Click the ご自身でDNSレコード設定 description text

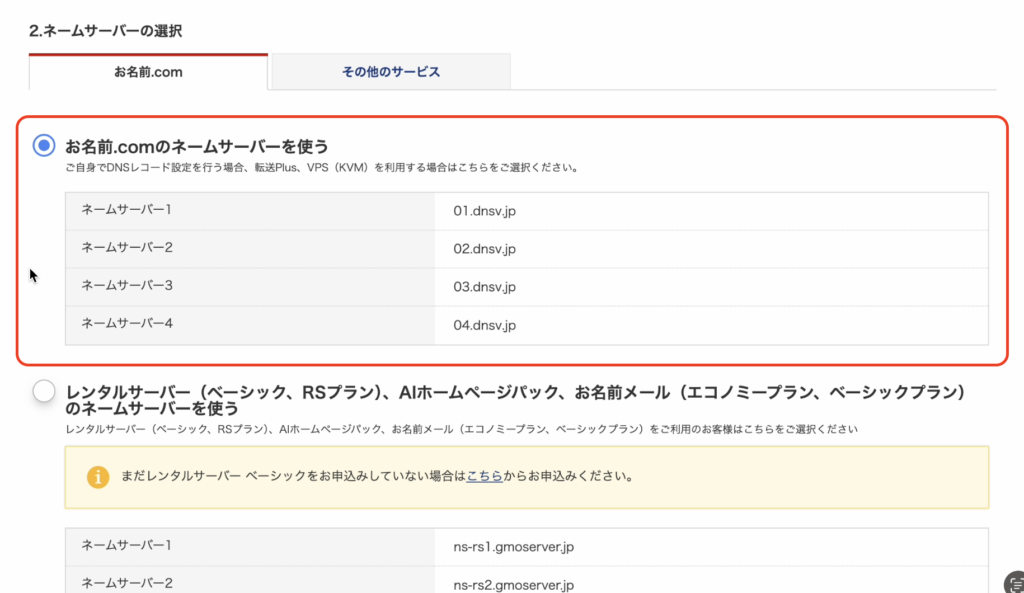pos(320,168)
